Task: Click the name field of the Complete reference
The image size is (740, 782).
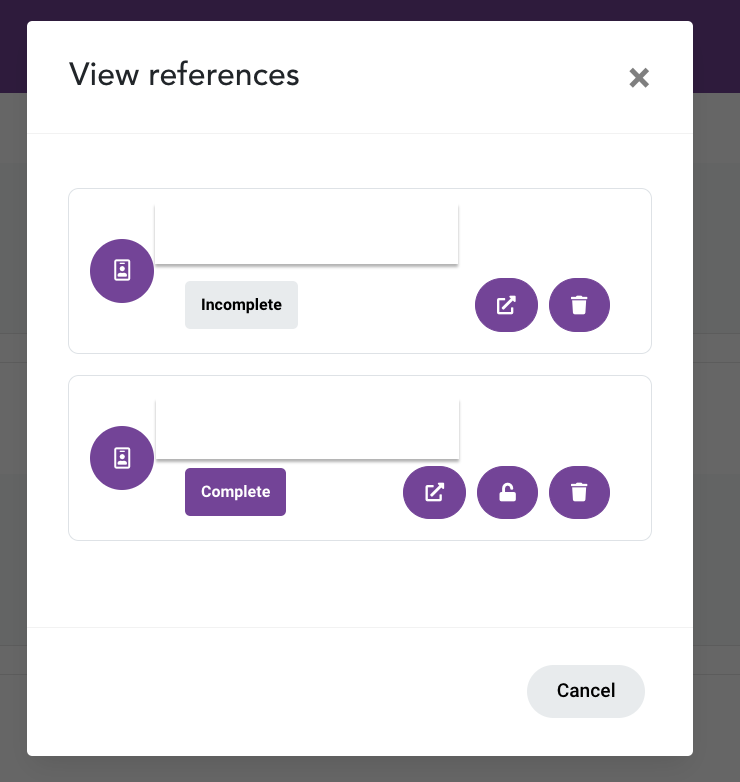Action: (307, 429)
